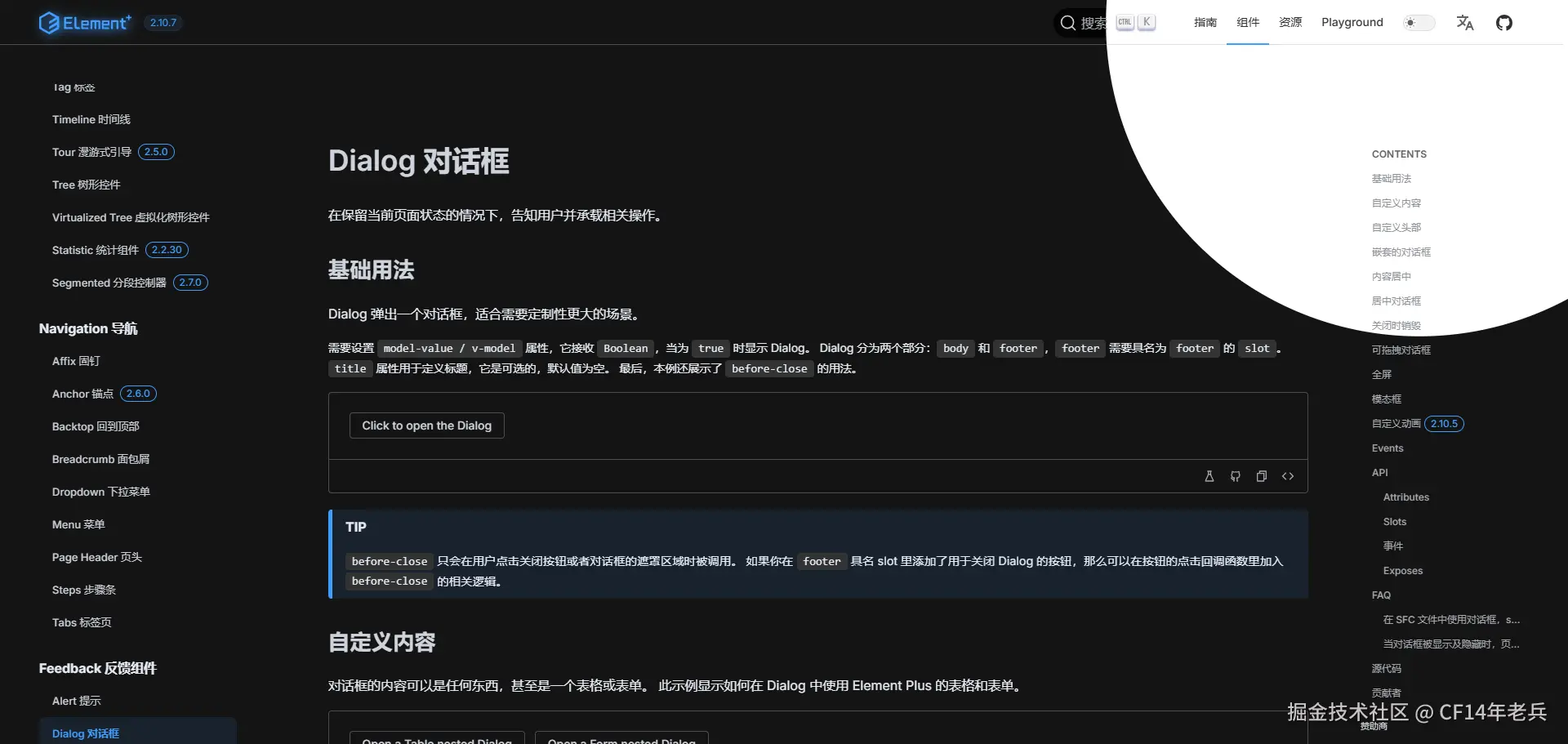The width and height of the screenshot is (1568, 744).
Task: Open the 2.10.7 version dropdown
Action: 163,23
